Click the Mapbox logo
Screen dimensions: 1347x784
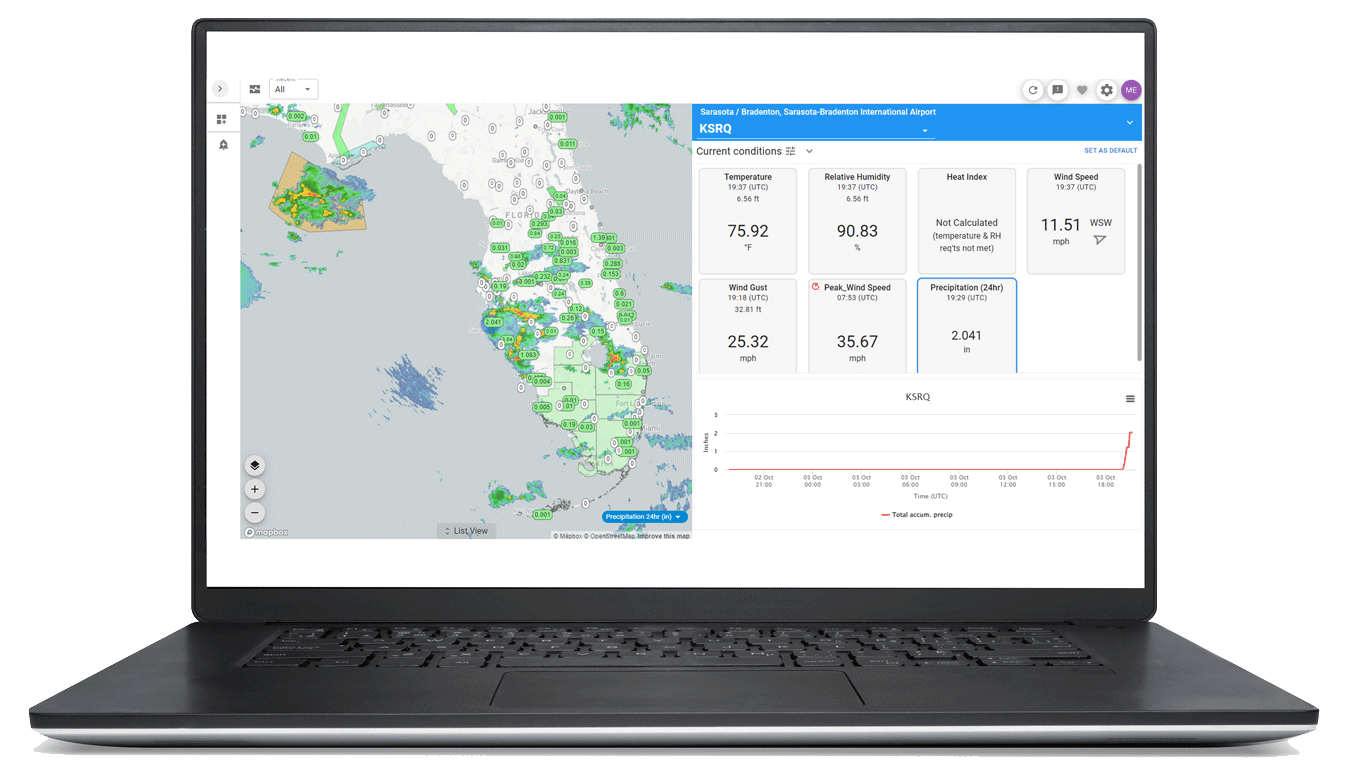point(266,532)
